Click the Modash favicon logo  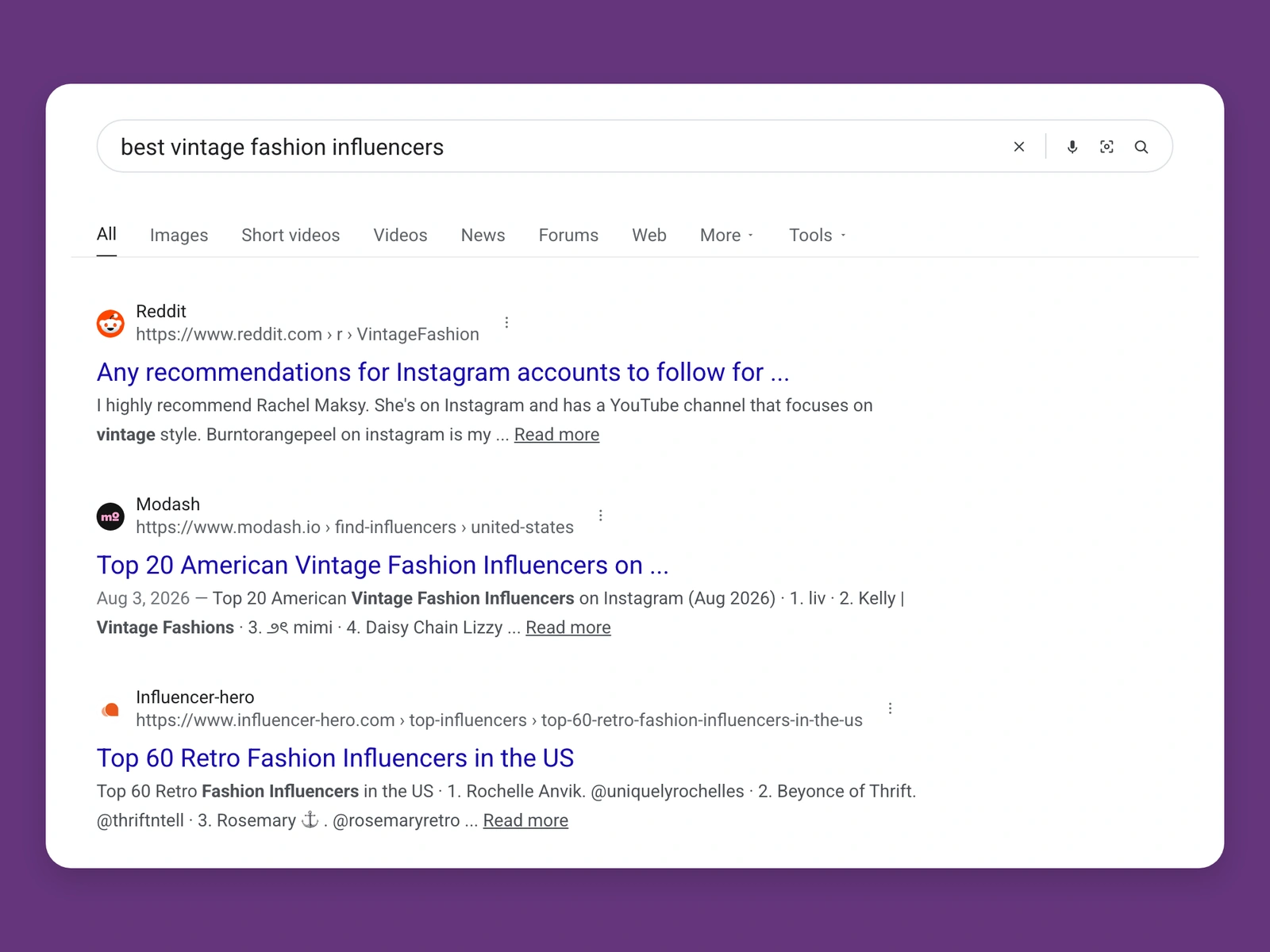click(x=110, y=516)
